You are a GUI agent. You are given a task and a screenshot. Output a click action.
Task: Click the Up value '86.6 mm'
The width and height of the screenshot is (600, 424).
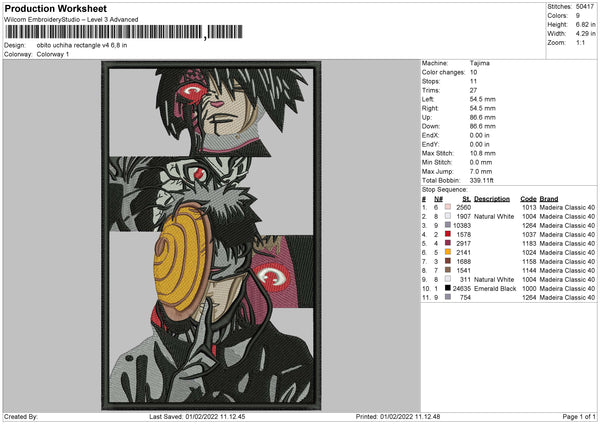tap(483, 117)
